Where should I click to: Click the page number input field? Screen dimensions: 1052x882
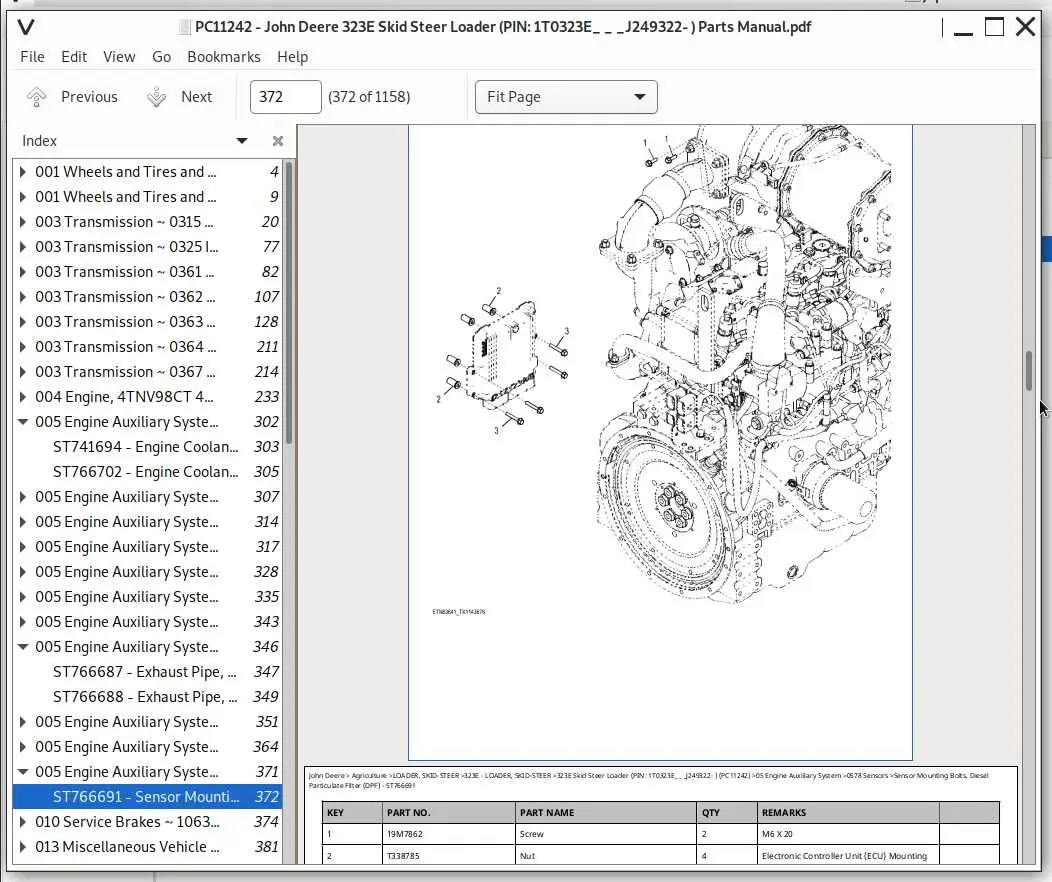click(286, 97)
